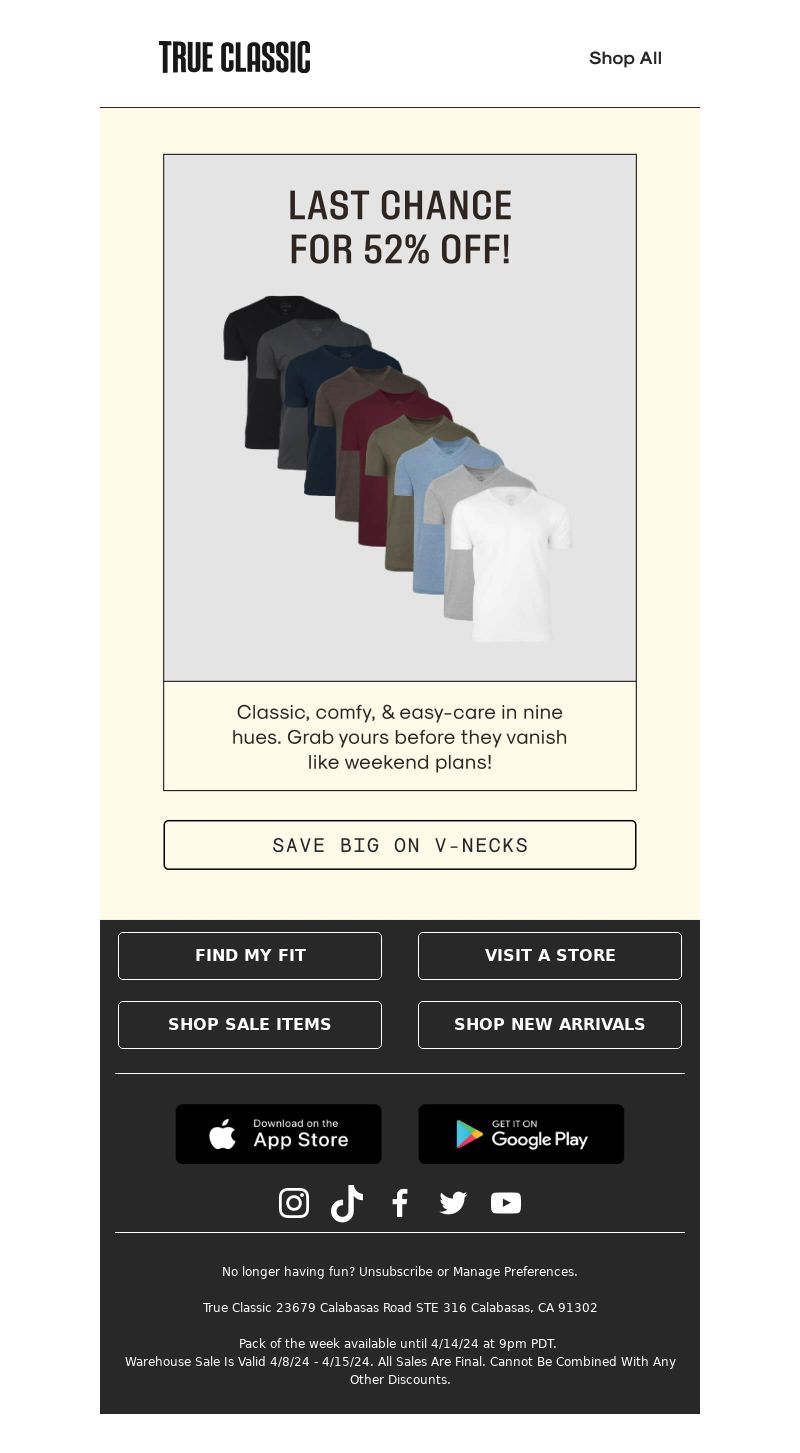The image size is (800, 1453).
Task: Click the Download on the App Store badge
Action: (x=278, y=1134)
